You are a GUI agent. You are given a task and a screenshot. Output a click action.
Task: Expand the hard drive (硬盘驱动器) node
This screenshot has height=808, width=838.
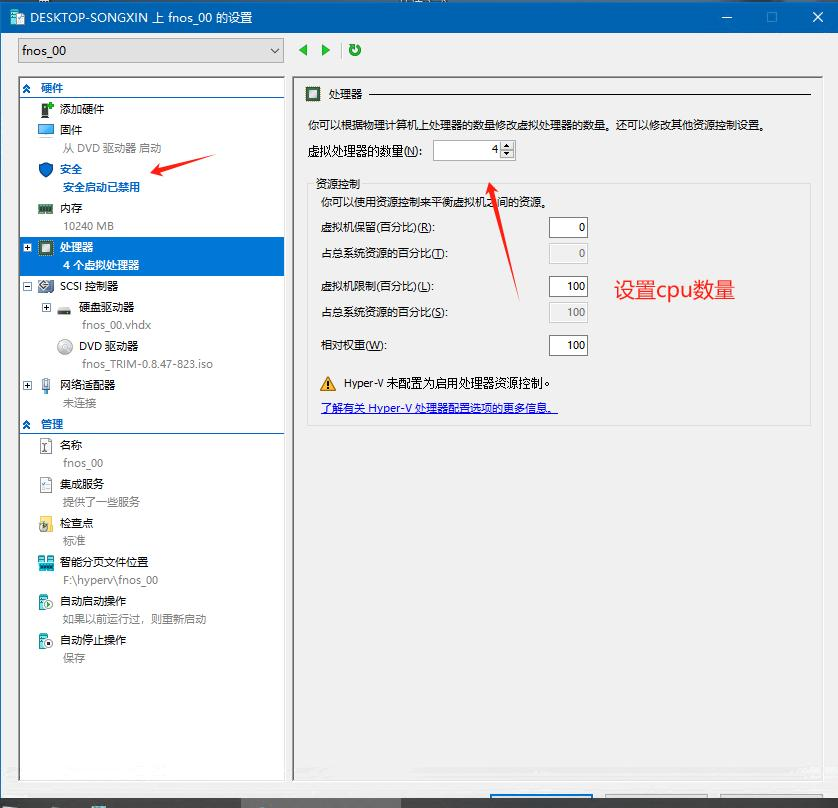pos(46,307)
